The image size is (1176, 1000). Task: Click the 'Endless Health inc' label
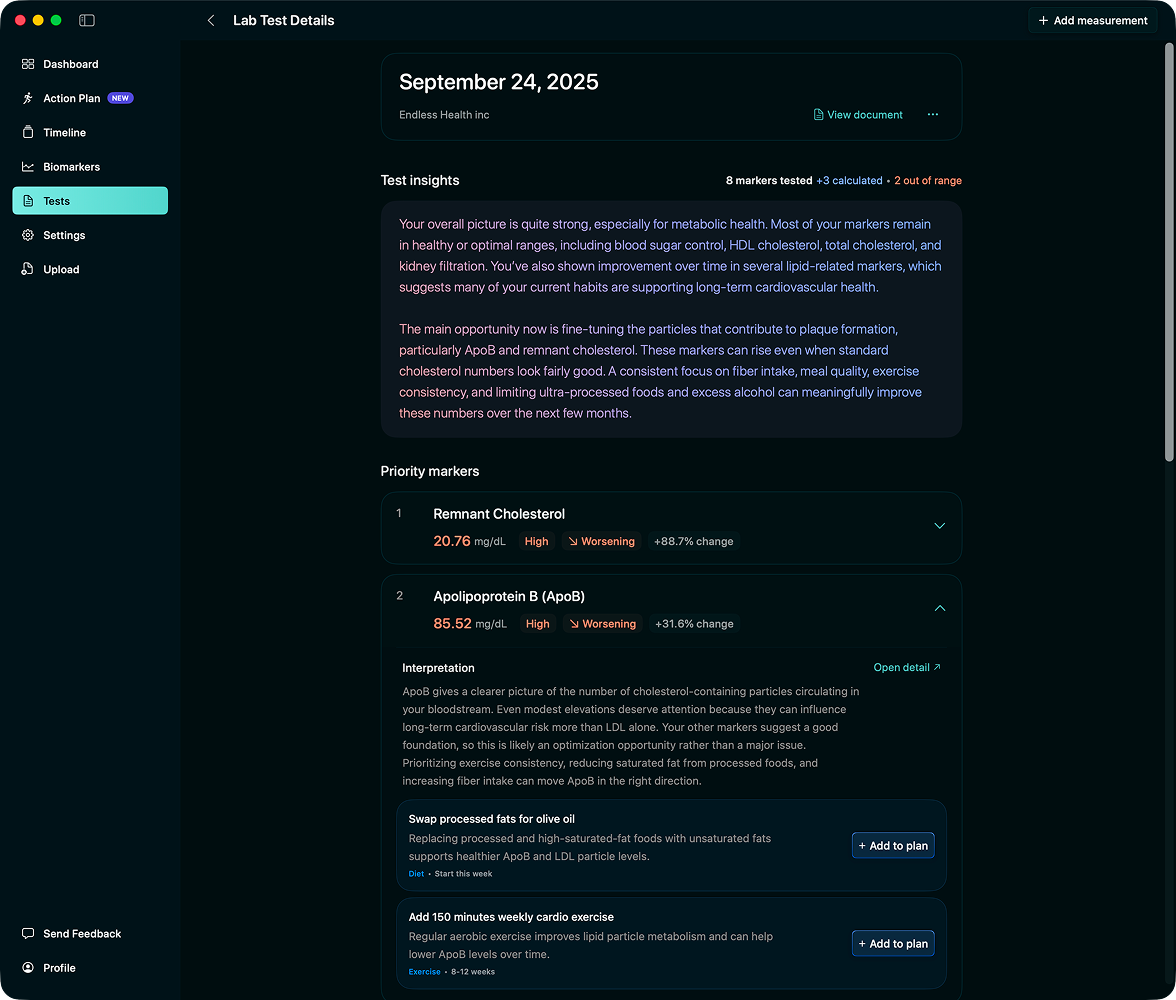point(444,115)
